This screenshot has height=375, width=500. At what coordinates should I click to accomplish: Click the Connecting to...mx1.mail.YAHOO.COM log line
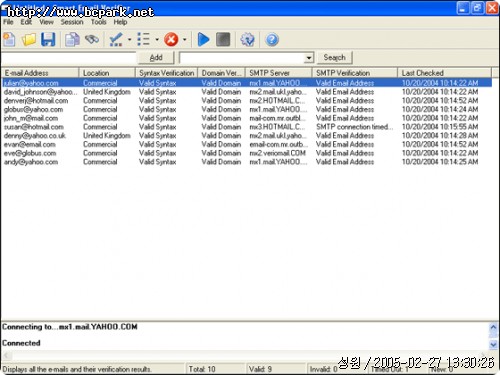click(70, 327)
